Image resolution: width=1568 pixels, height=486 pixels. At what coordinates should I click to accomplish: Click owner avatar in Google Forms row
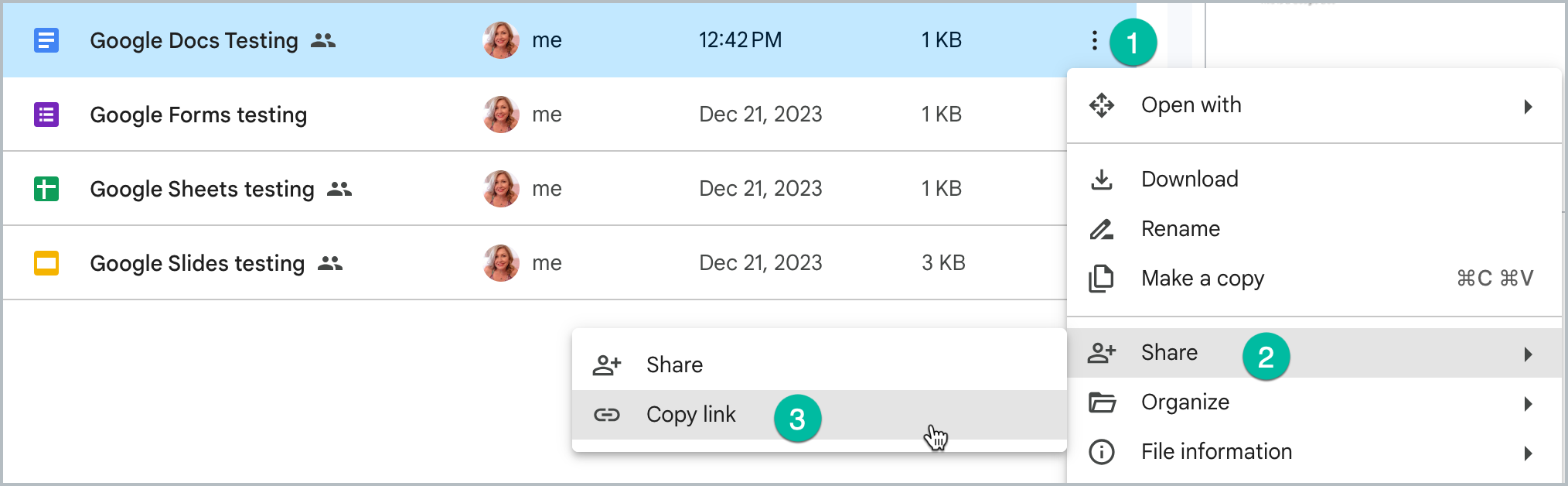click(501, 115)
